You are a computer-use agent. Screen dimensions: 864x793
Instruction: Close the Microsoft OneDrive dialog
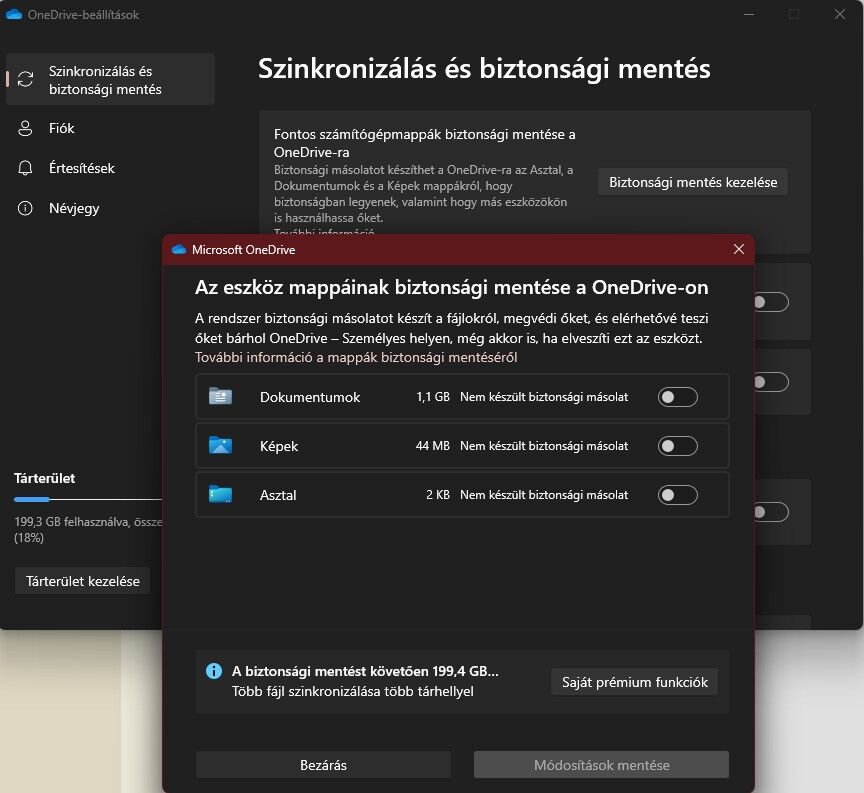pos(739,249)
